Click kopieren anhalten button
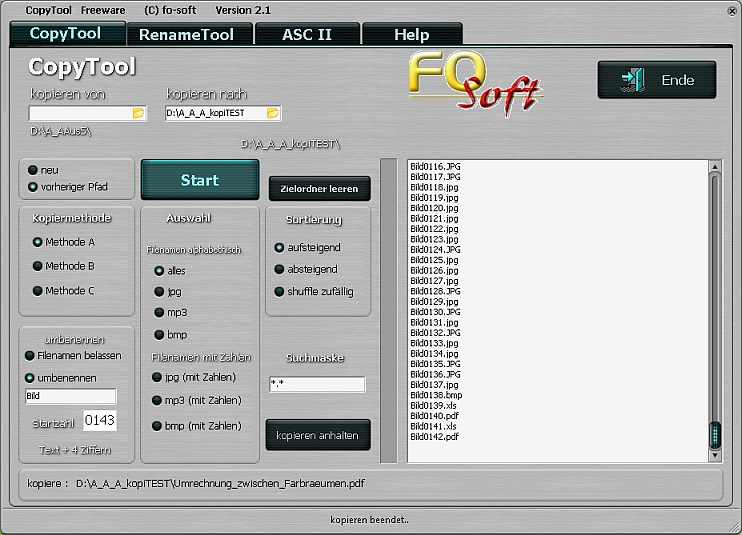742x535 pixels. [318, 435]
